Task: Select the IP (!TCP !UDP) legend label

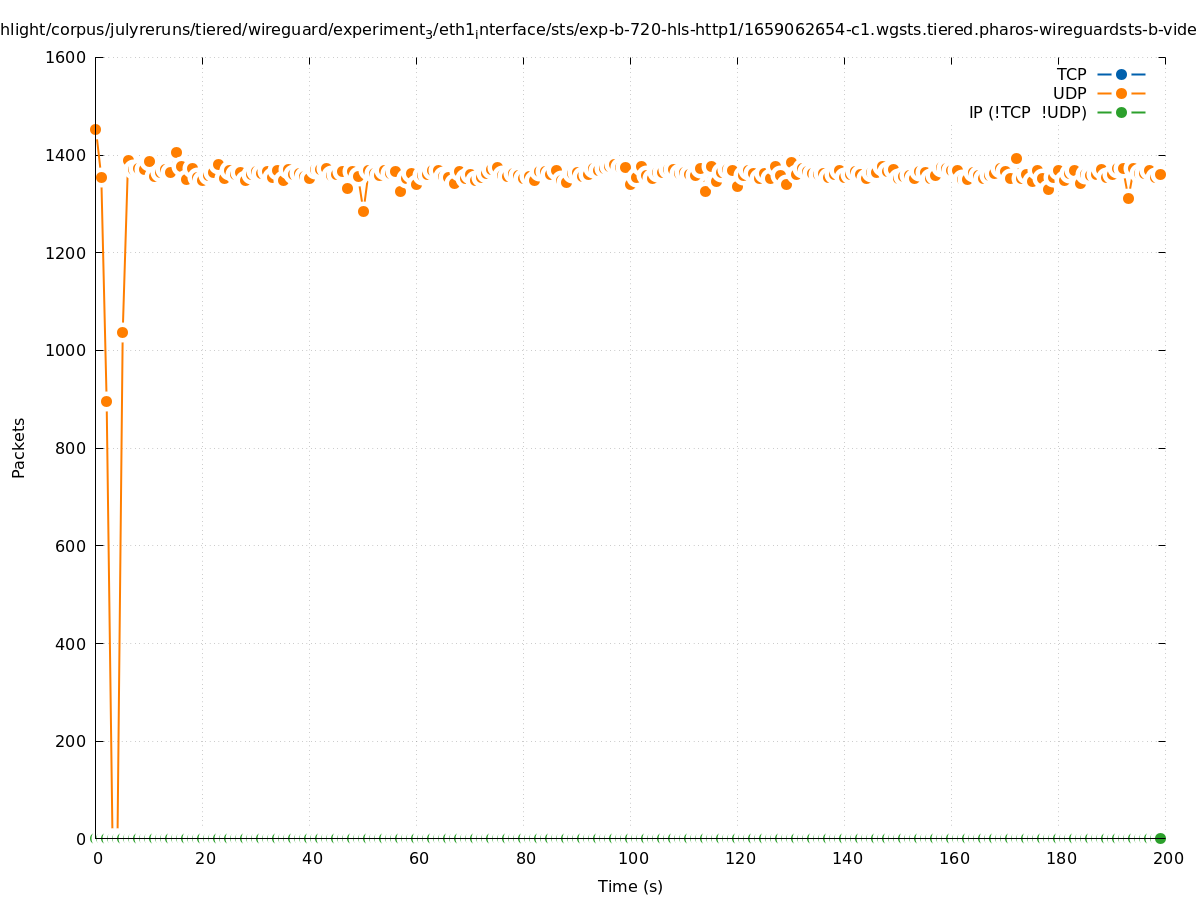Action: [1027, 112]
